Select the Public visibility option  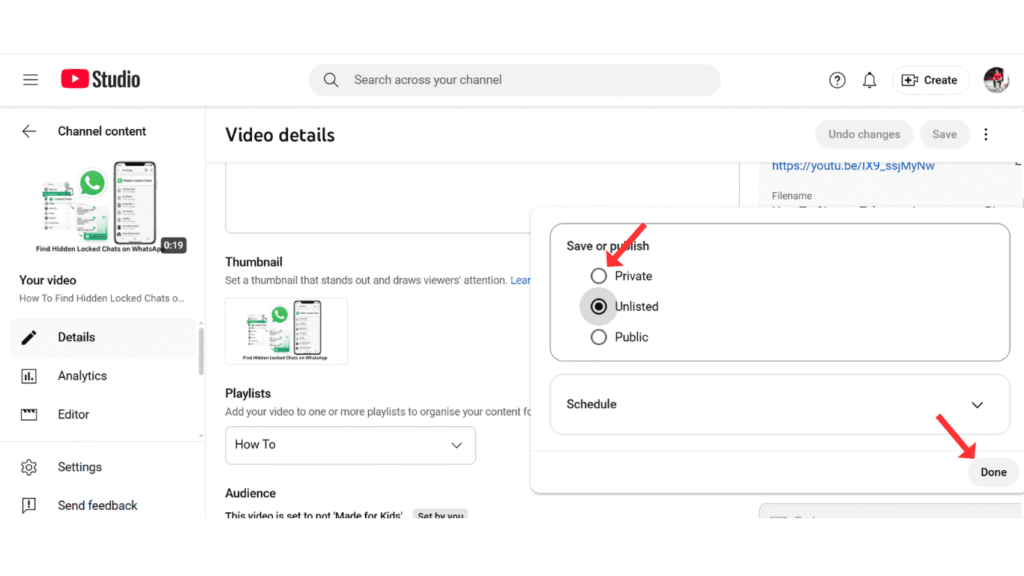(599, 337)
